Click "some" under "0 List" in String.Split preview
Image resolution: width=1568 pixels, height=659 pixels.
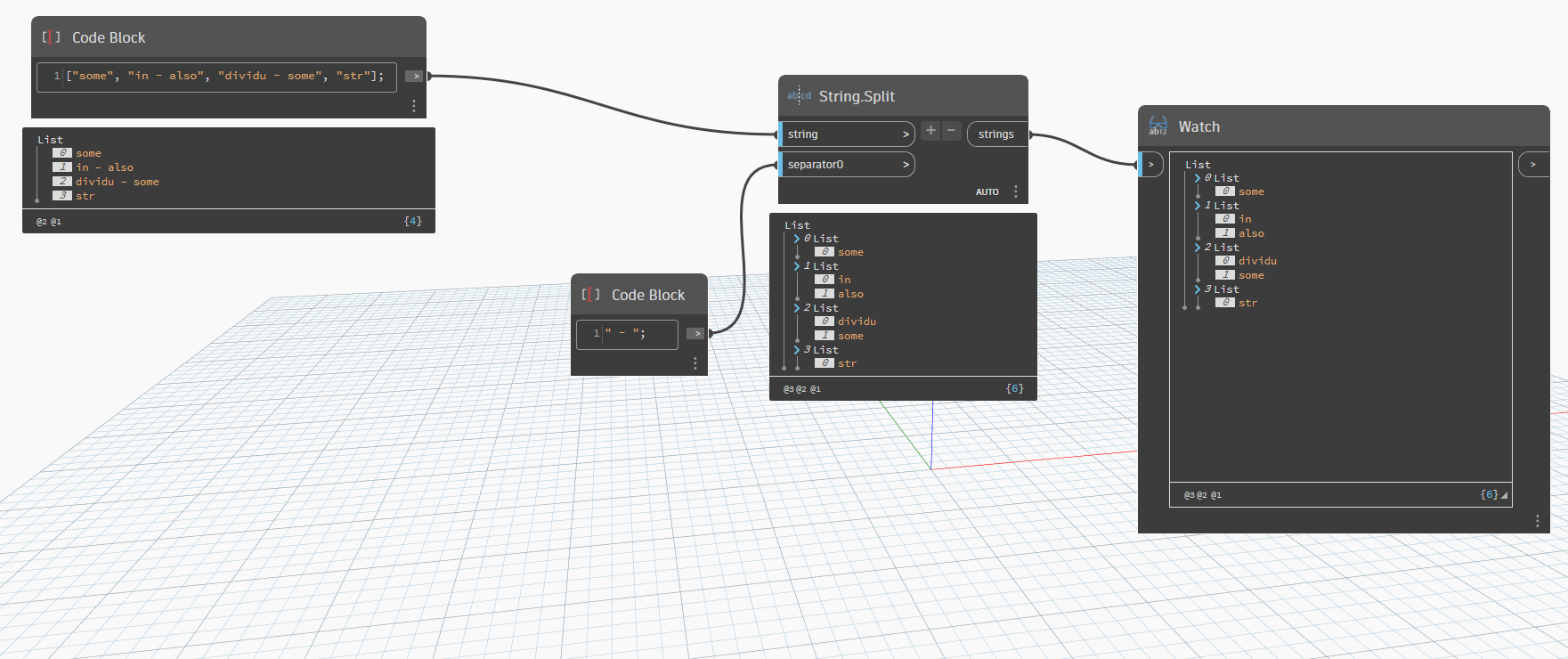(850, 252)
